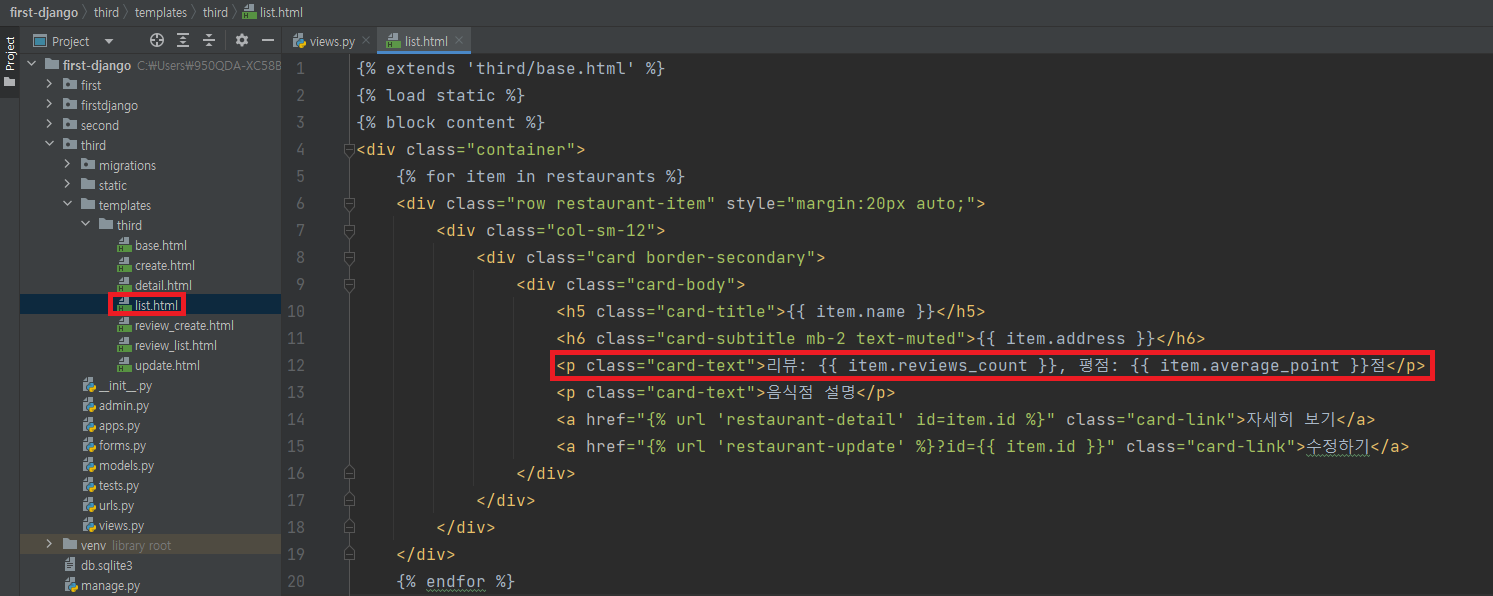Image resolution: width=1493 pixels, height=596 pixels.
Task: Toggle the vertical Project tool window tab
Action: [x=10, y=64]
